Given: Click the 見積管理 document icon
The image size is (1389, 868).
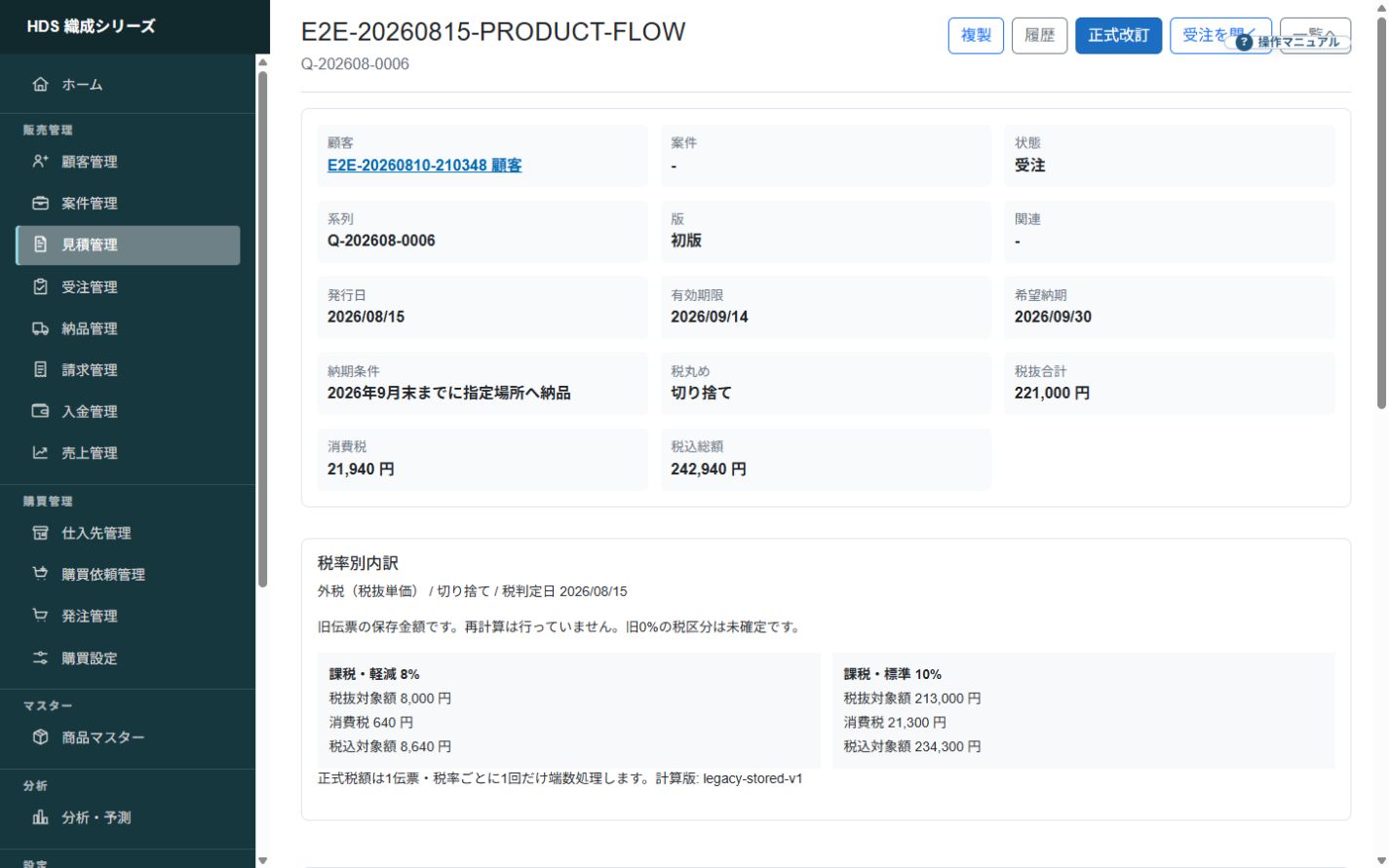Looking at the screenshot, I should point(40,245).
